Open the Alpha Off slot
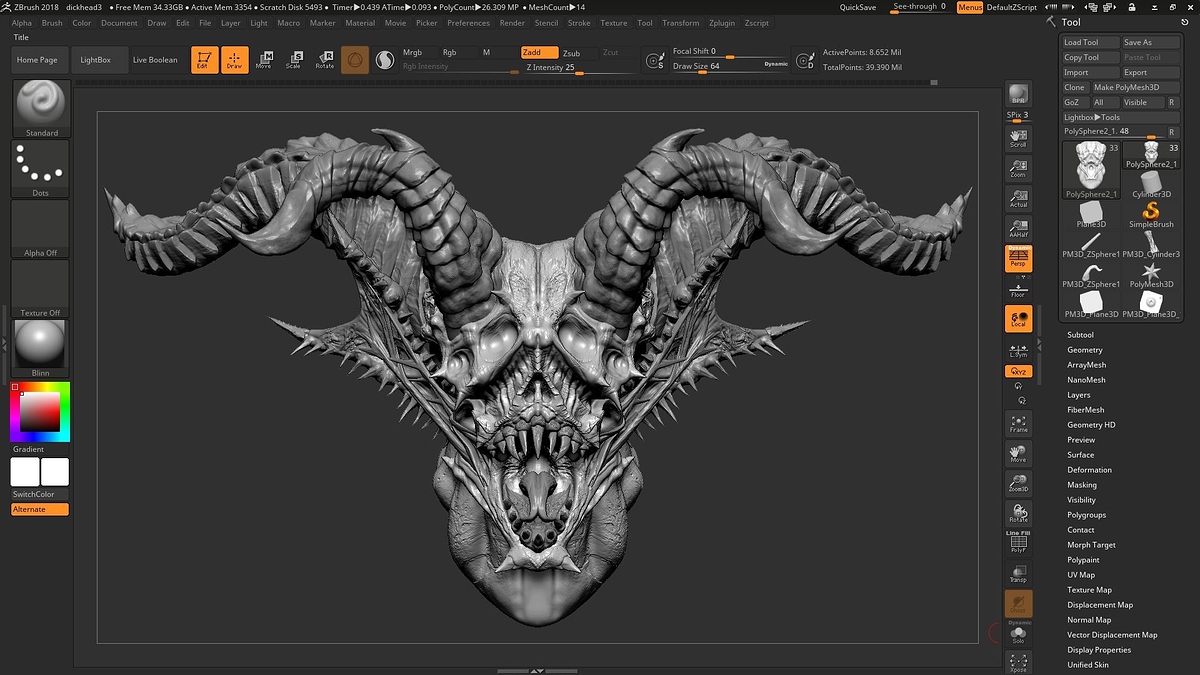1200x675 pixels. click(x=41, y=229)
